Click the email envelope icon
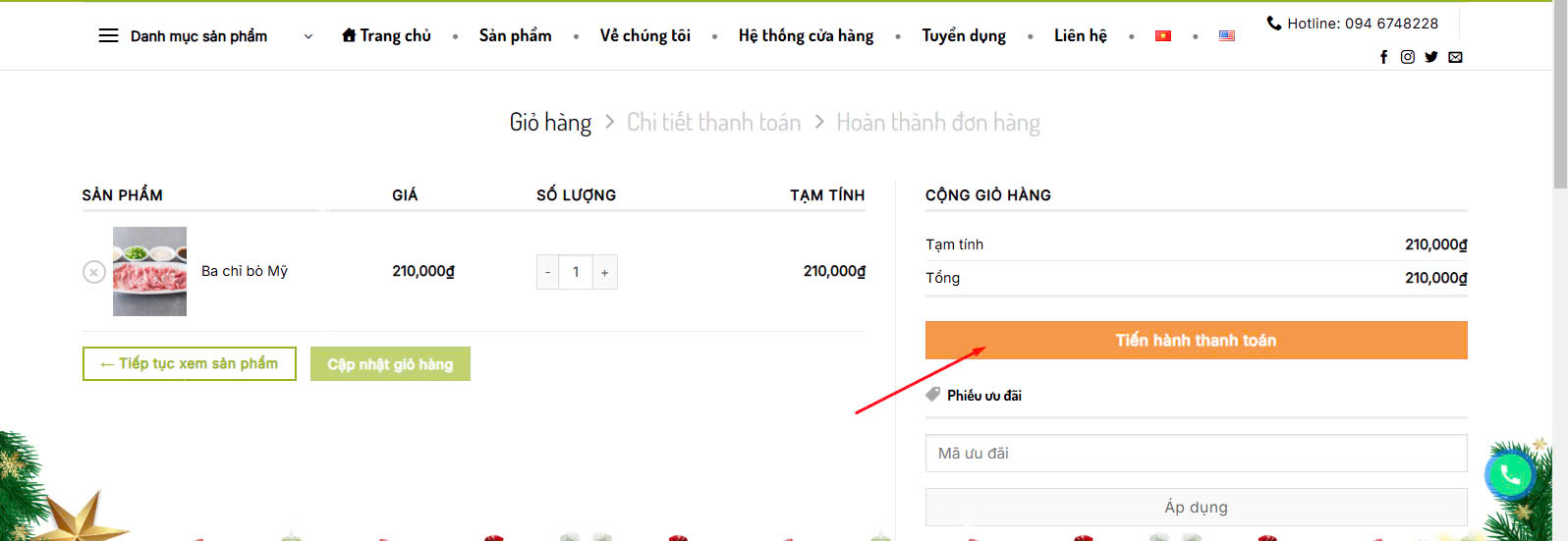1568x541 pixels. (1455, 57)
